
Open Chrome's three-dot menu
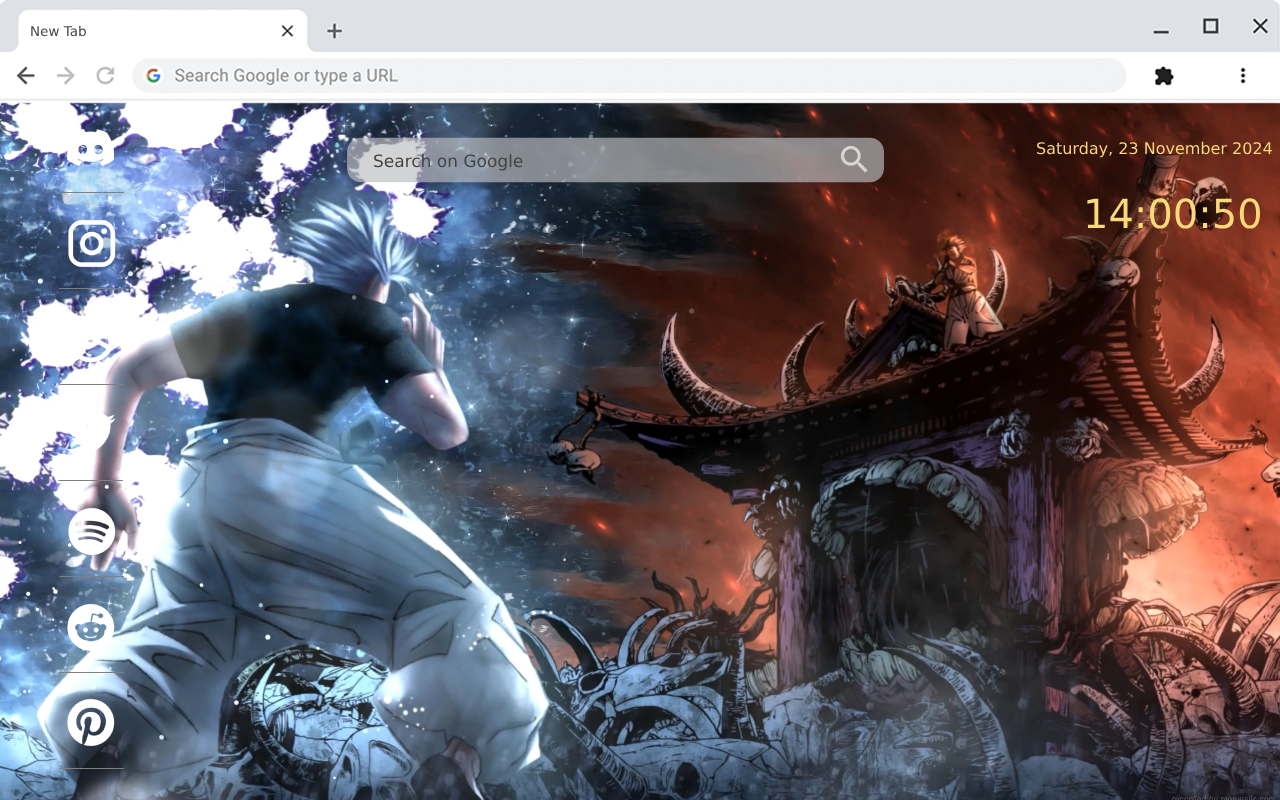pos(1243,75)
